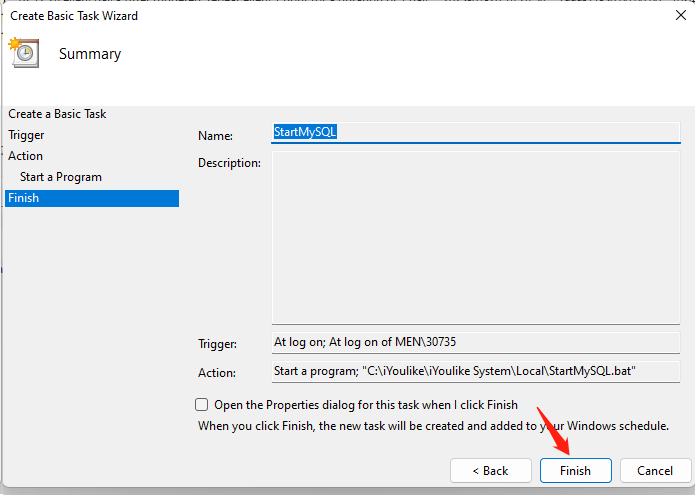This screenshot has width=695, height=495.
Task: Cancel the task wizard
Action: pos(655,470)
